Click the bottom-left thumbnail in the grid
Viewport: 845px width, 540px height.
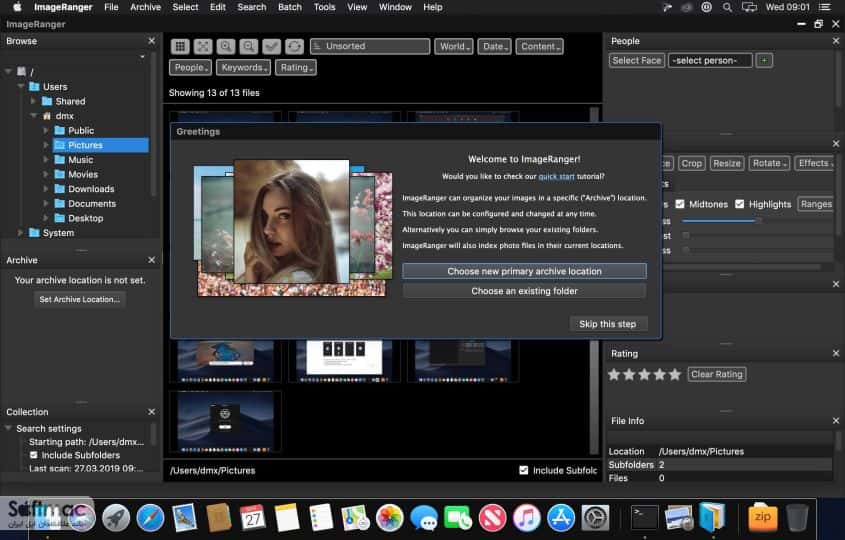point(225,421)
